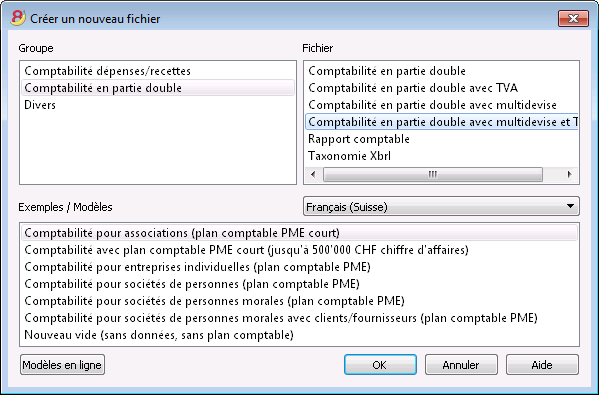This screenshot has width=599, height=395.
Task: Click the Fichier list horizontal scrollbar thumb
Action: (x=432, y=175)
